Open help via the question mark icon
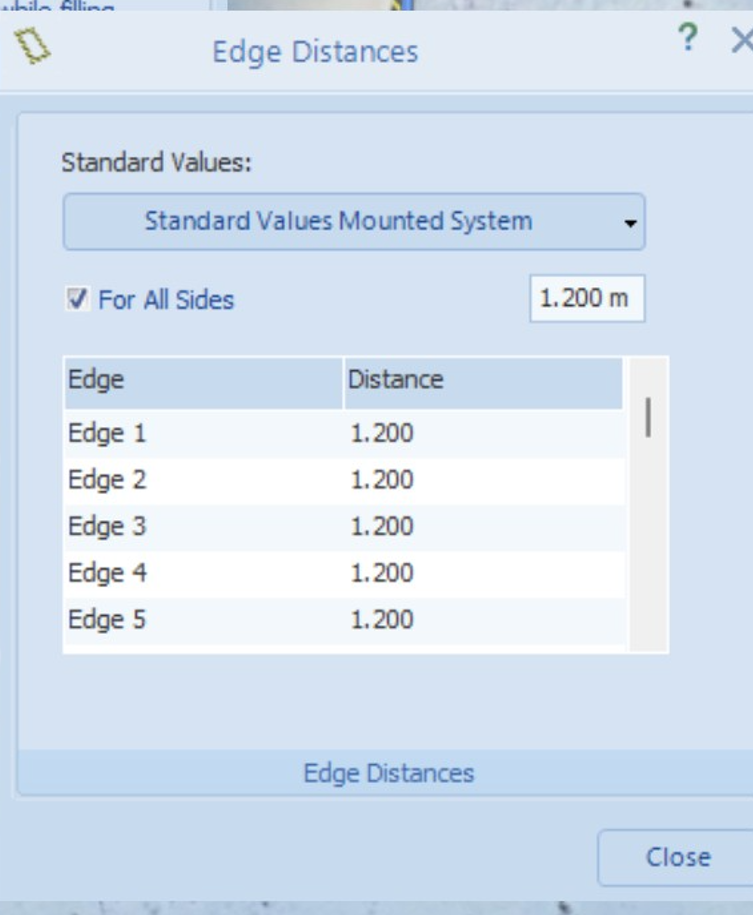The height and width of the screenshot is (915, 753). (687, 40)
